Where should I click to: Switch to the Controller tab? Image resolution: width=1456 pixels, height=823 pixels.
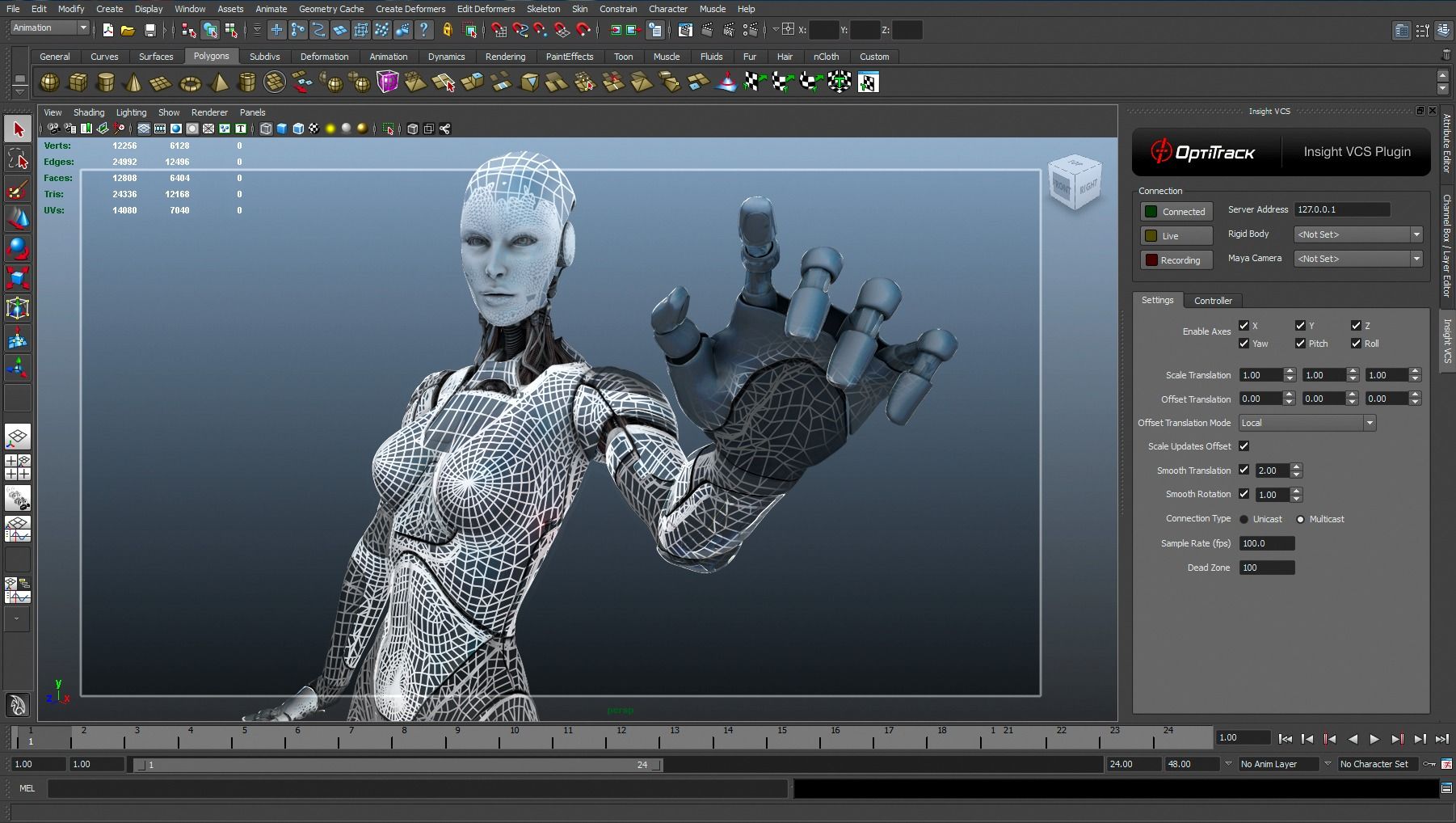point(1213,301)
